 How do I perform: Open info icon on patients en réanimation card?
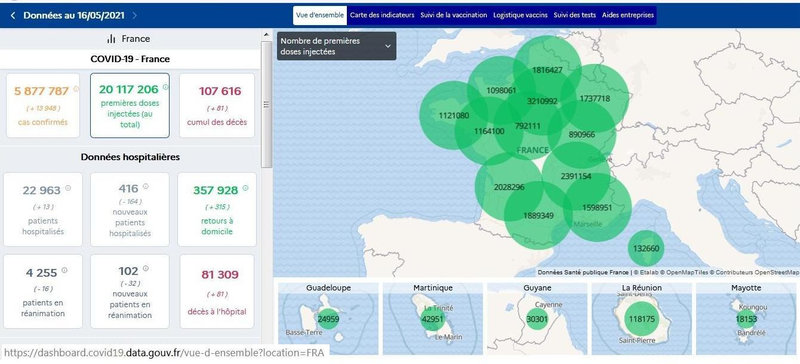(x=64, y=270)
